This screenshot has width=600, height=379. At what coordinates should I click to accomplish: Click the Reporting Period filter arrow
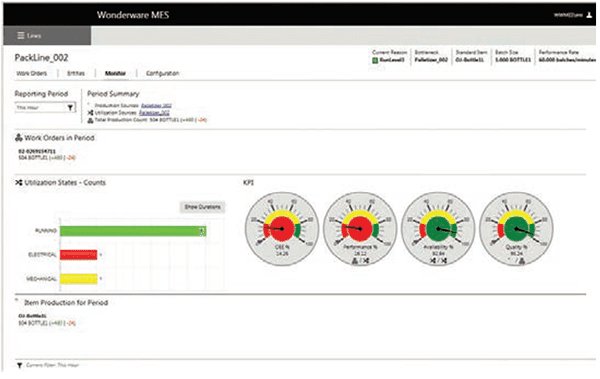70,108
